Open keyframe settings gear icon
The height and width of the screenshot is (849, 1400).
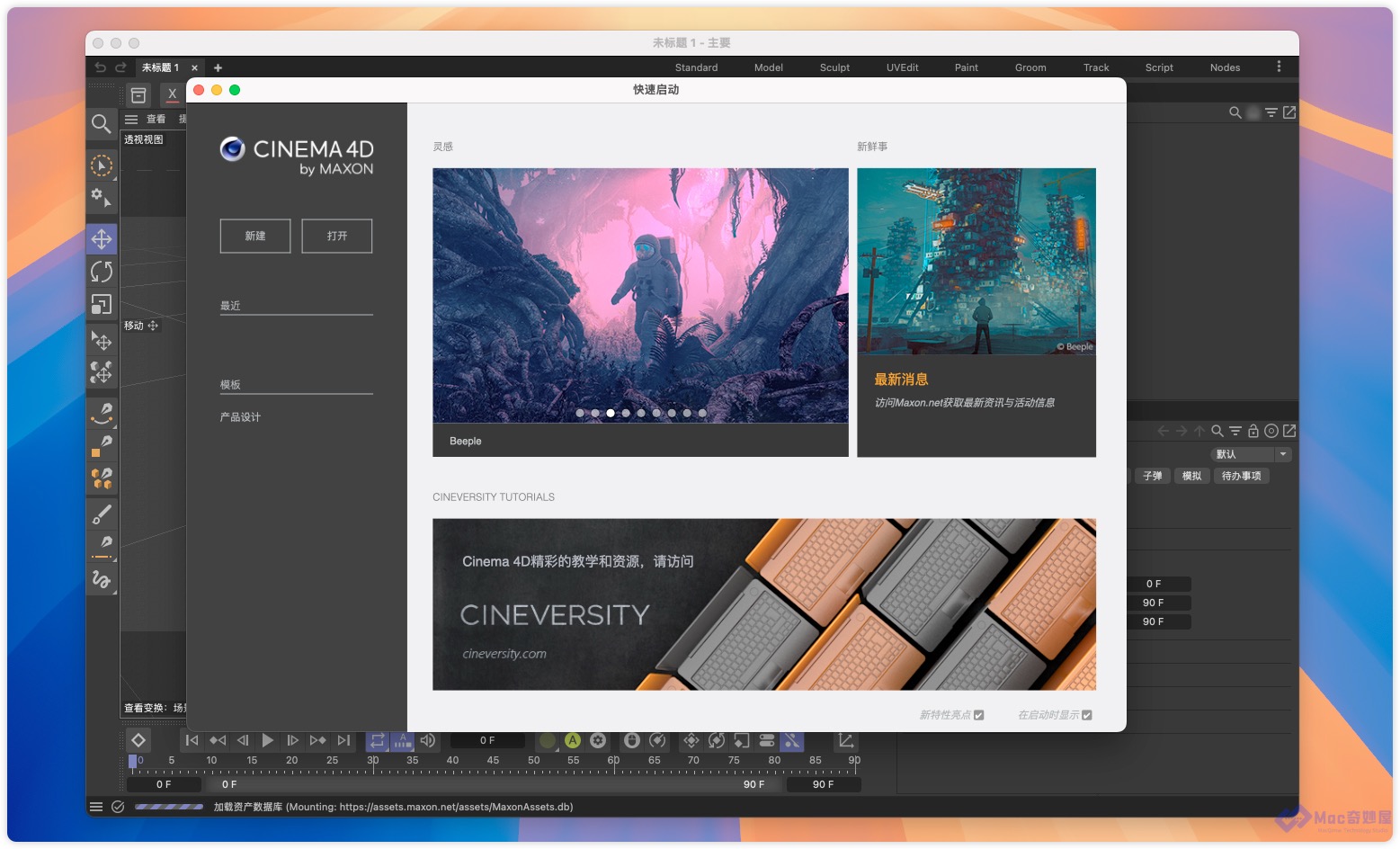point(598,740)
